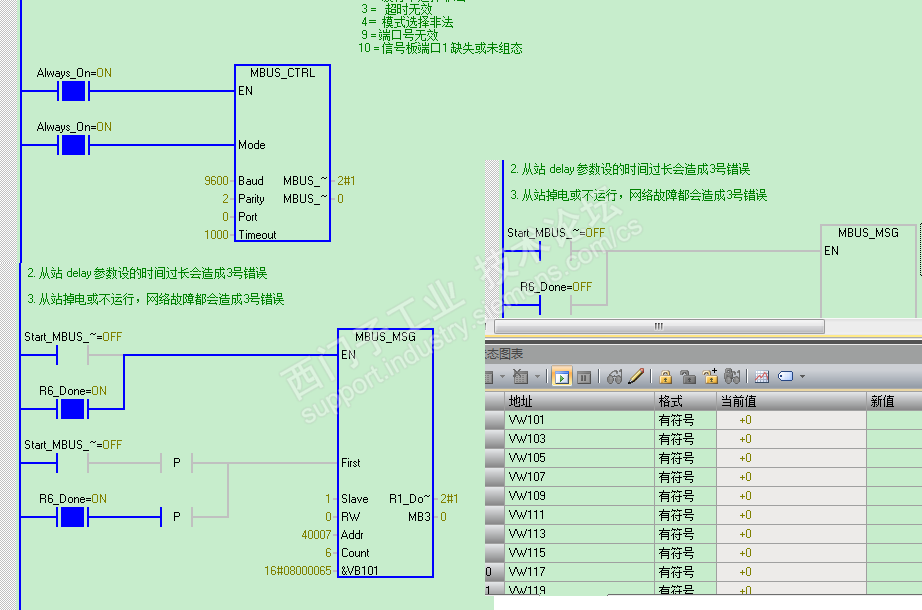Click the 新值 column header

[x=894, y=402]
